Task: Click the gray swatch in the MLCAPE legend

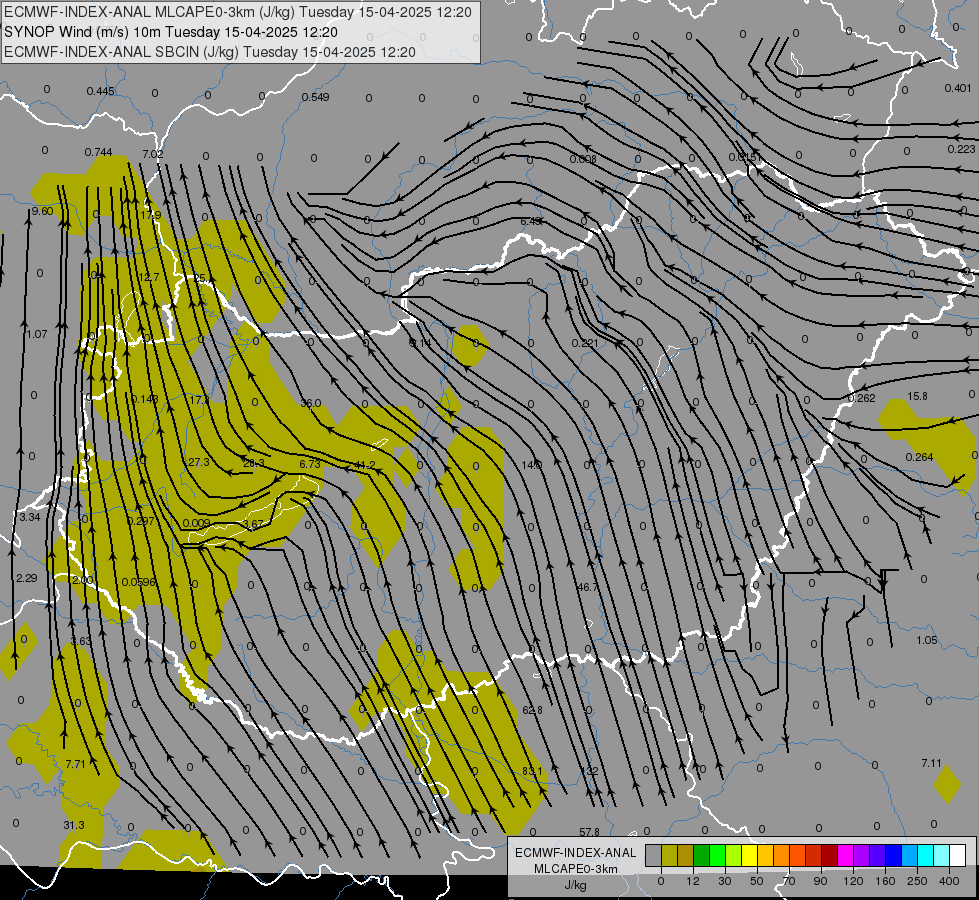Action: click(653, 856)
